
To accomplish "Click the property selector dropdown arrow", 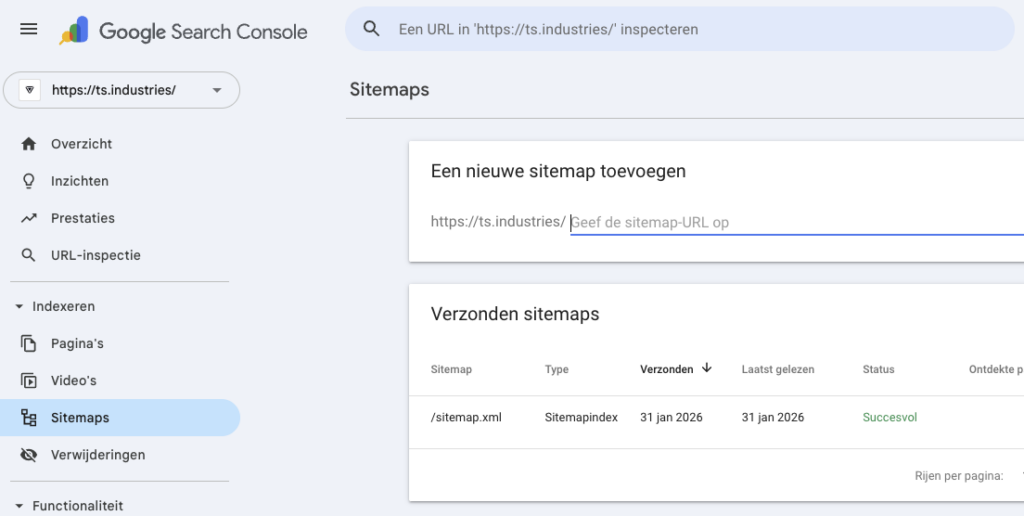I will (217, 90).
